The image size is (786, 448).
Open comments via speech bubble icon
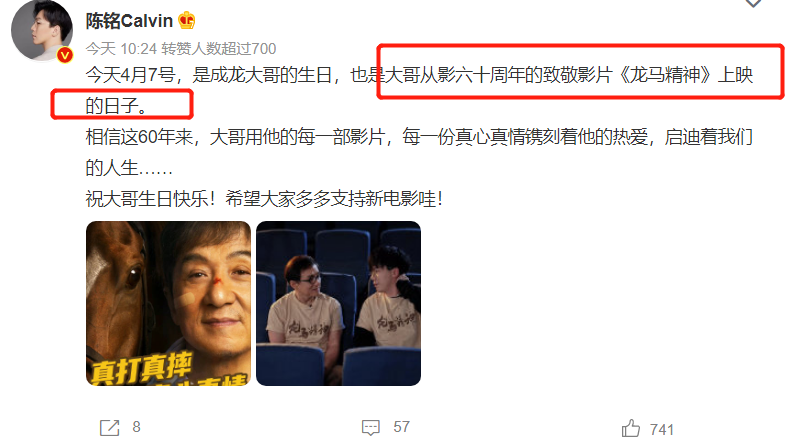coord(371,428)
